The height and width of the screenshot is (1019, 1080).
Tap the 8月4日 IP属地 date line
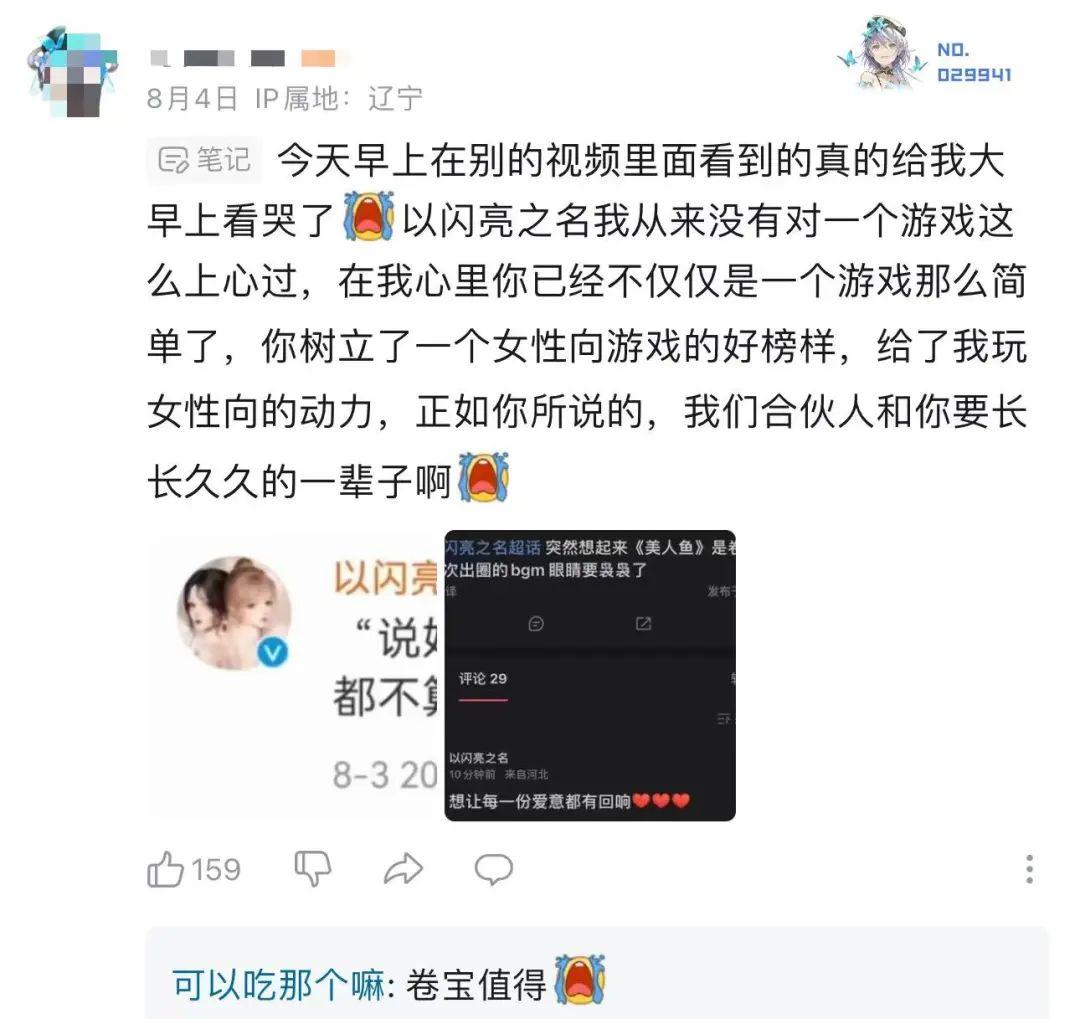coord(284,99)
